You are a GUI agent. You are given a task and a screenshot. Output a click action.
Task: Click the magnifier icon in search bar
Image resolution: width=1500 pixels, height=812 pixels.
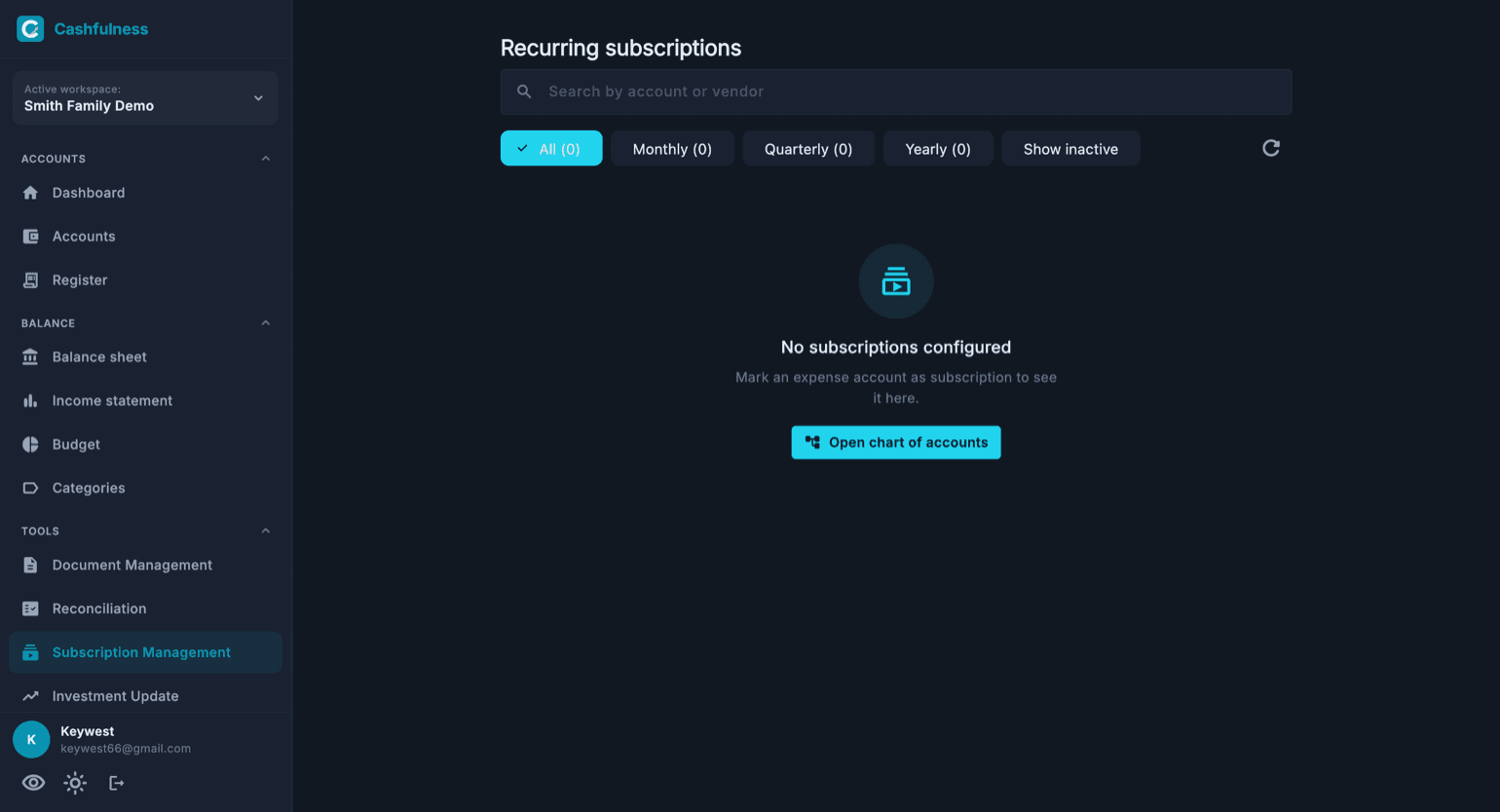(524, 92)
